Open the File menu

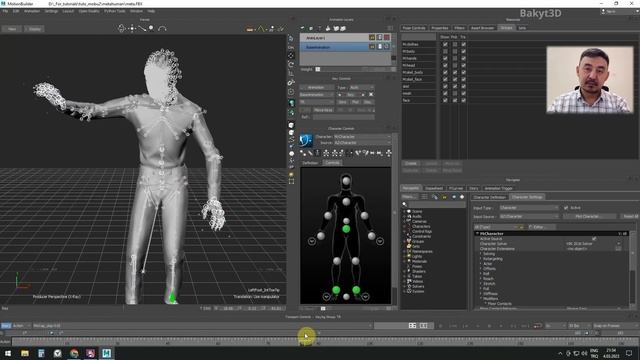pos(5,11)
